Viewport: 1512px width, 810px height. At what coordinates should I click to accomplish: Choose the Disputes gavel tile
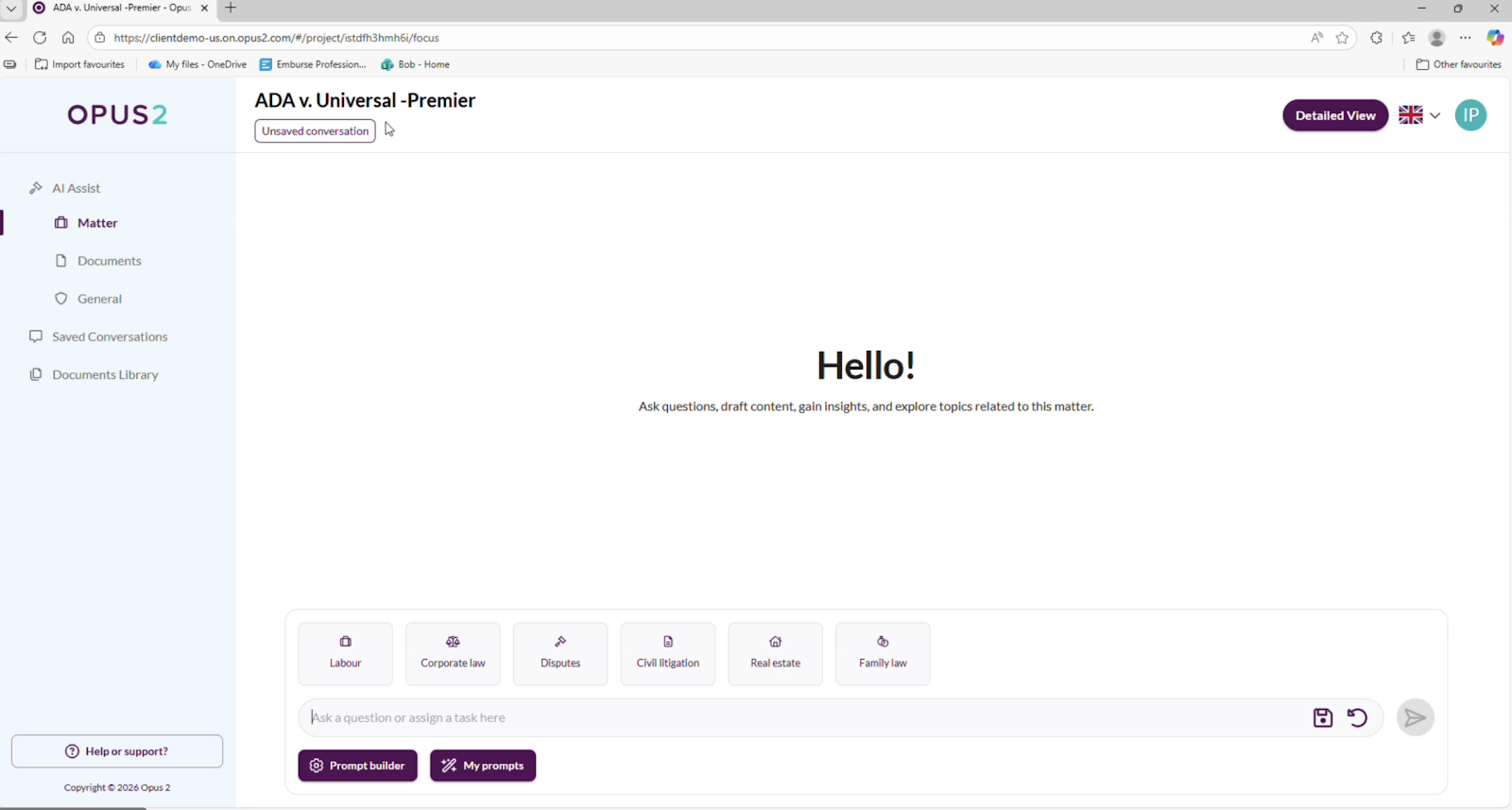coord(560,653)
